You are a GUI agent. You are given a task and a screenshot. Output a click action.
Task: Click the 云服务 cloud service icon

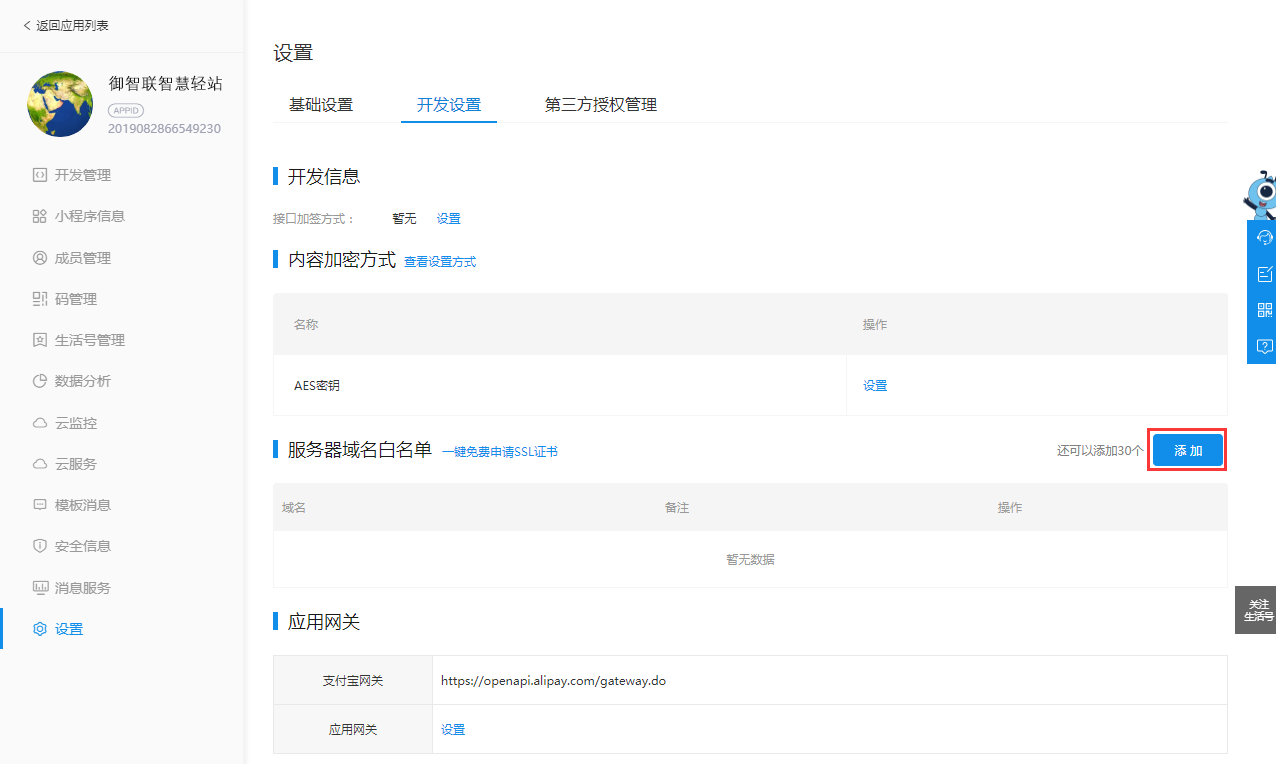coord(40,463)
